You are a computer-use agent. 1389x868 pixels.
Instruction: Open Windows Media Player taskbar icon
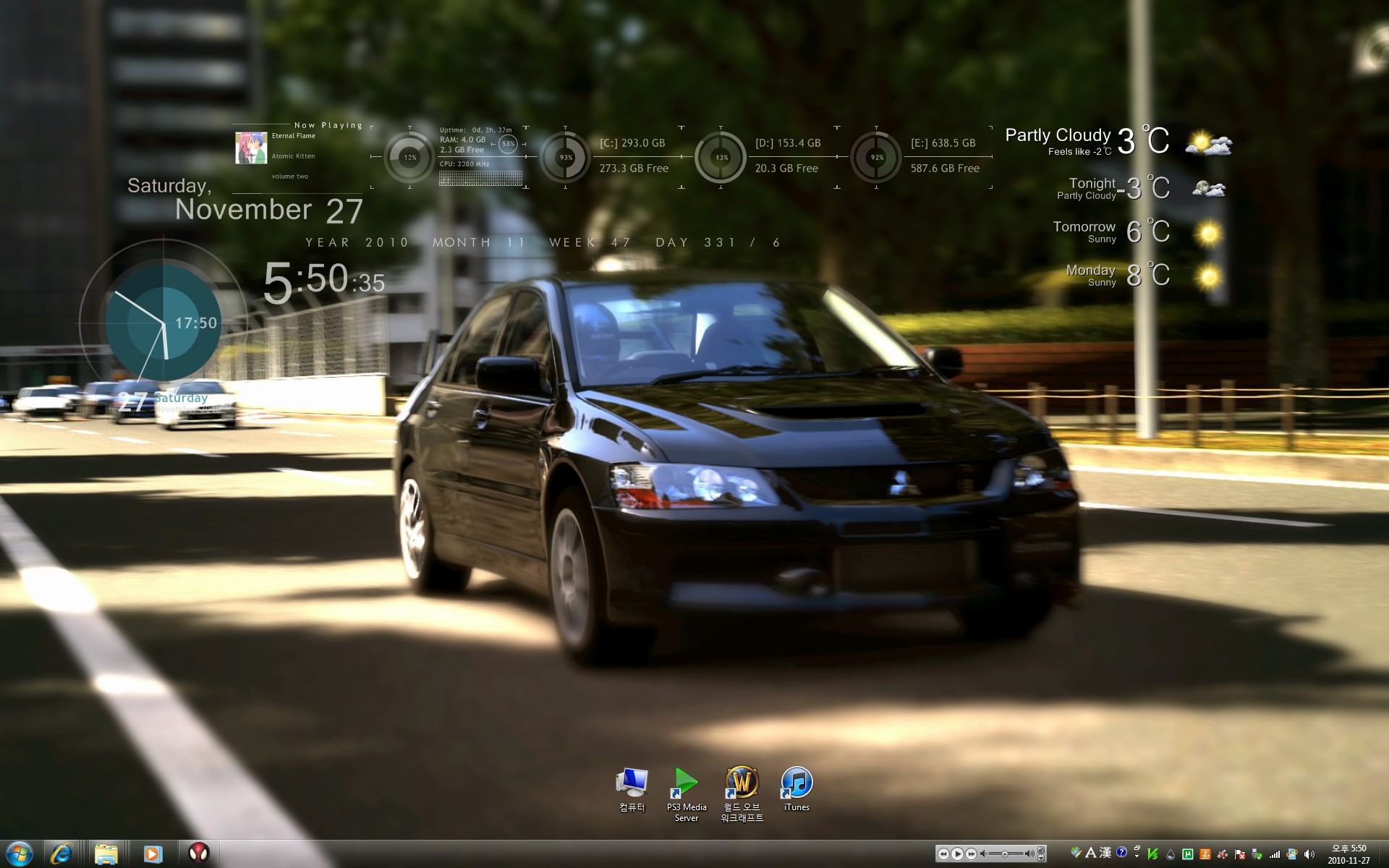[153, 854]
